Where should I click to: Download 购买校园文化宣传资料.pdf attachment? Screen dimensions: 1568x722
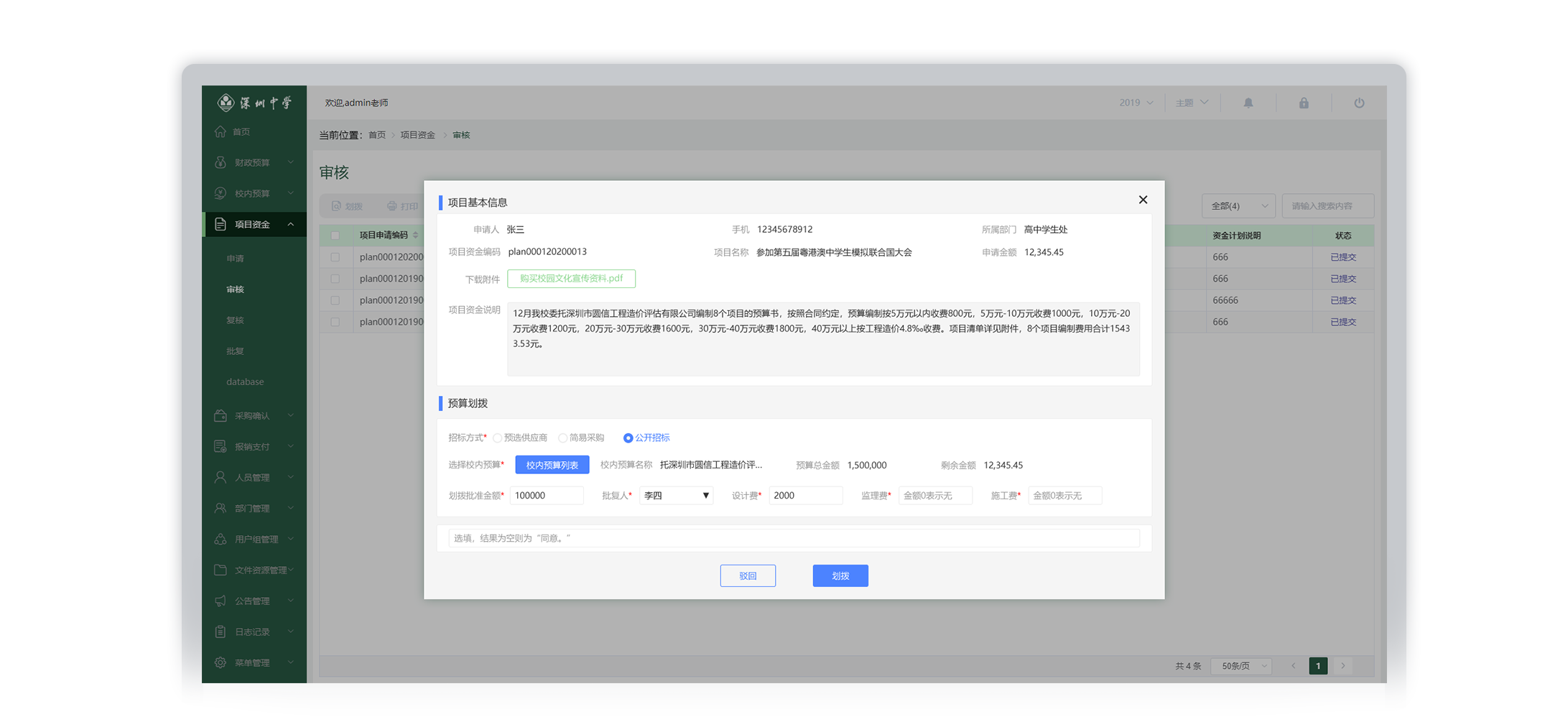pos(571,279)
